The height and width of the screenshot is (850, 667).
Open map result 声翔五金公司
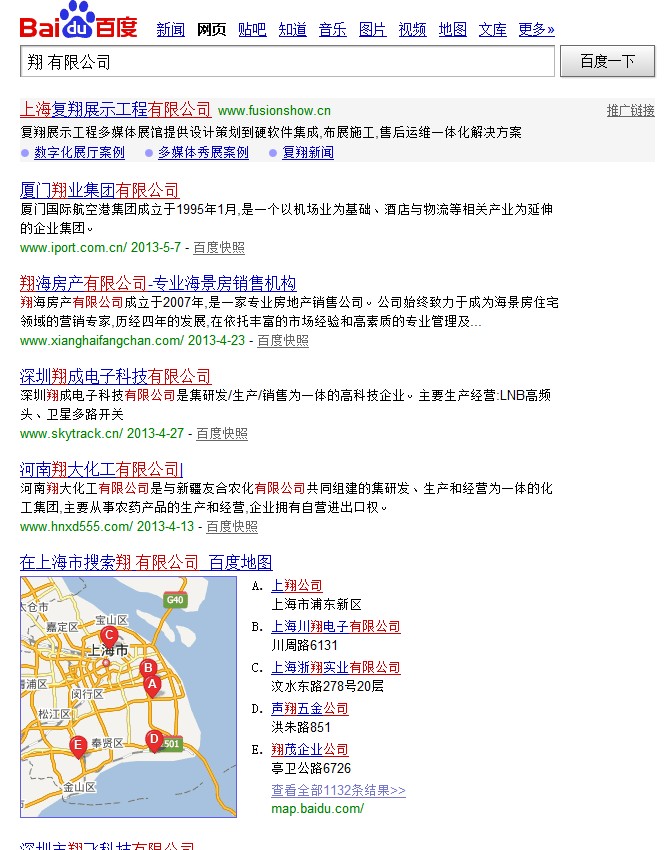coord(310,709)
